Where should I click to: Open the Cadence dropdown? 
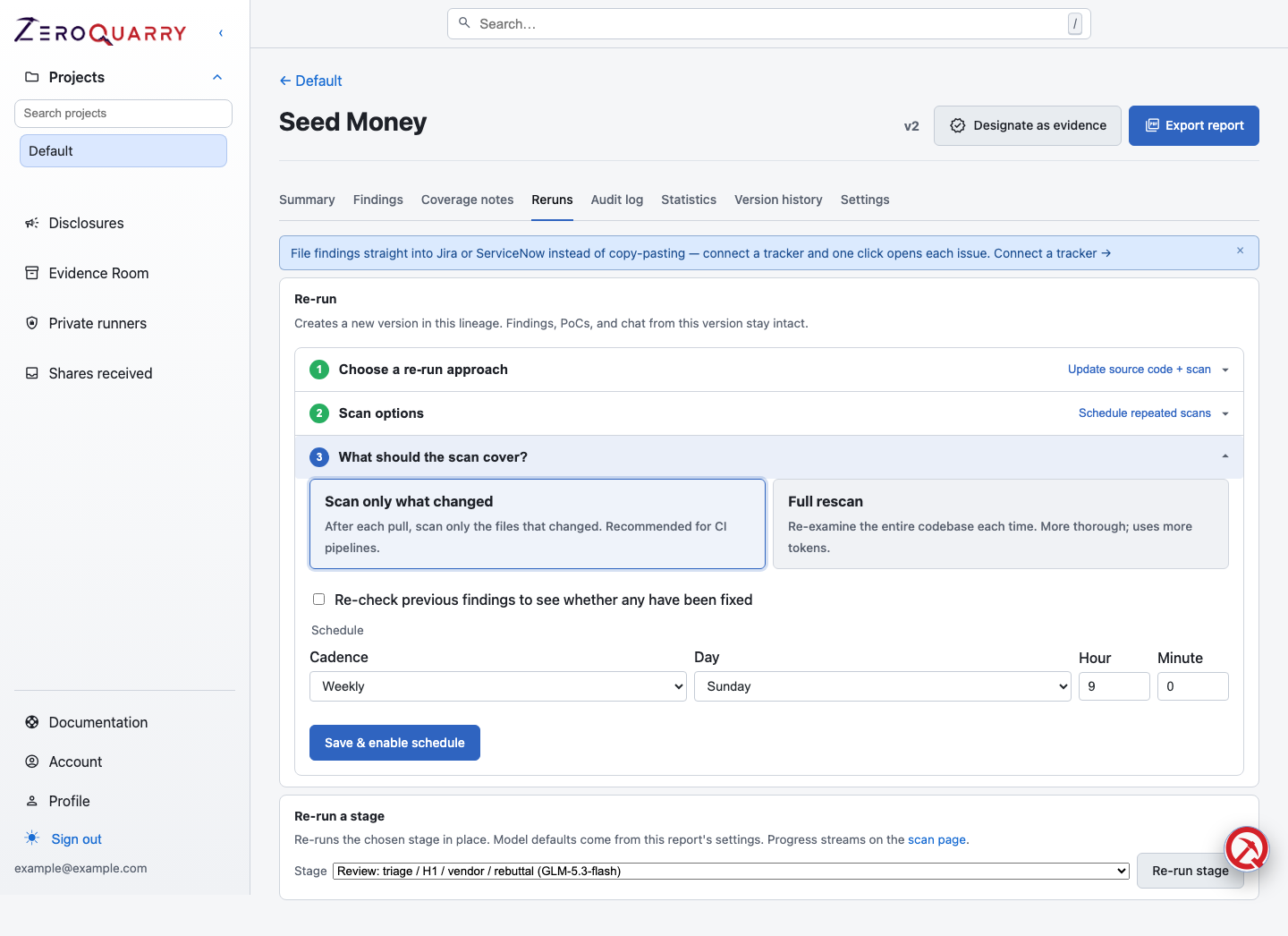point(498,686)
